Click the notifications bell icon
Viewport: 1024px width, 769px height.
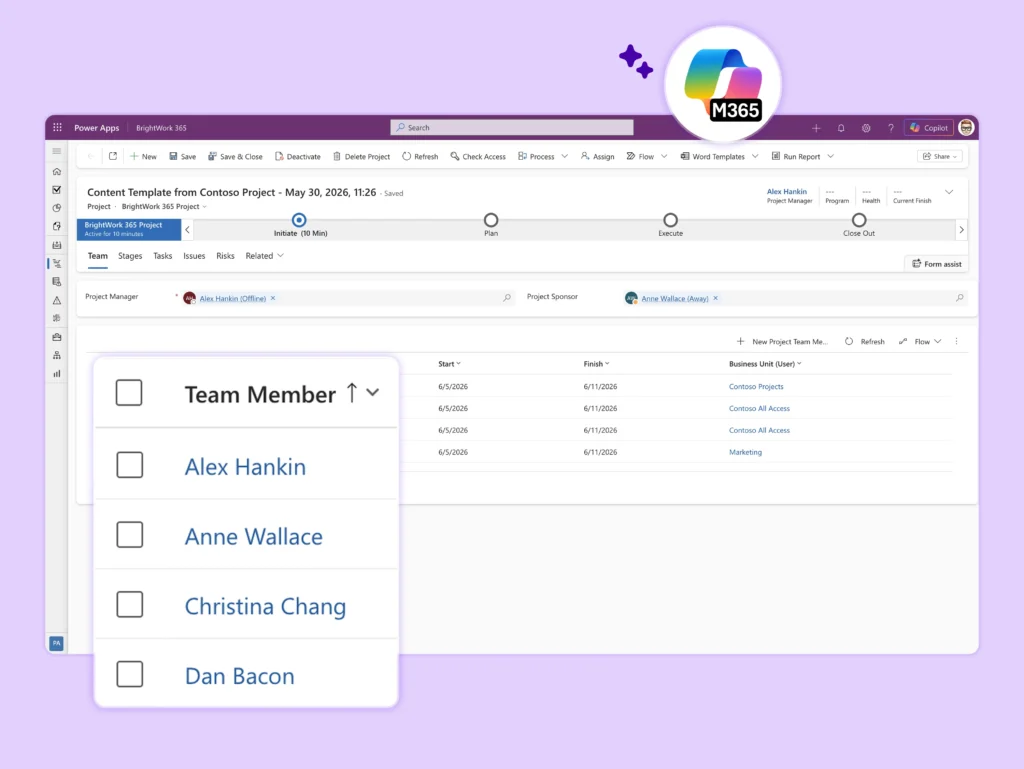841,128
